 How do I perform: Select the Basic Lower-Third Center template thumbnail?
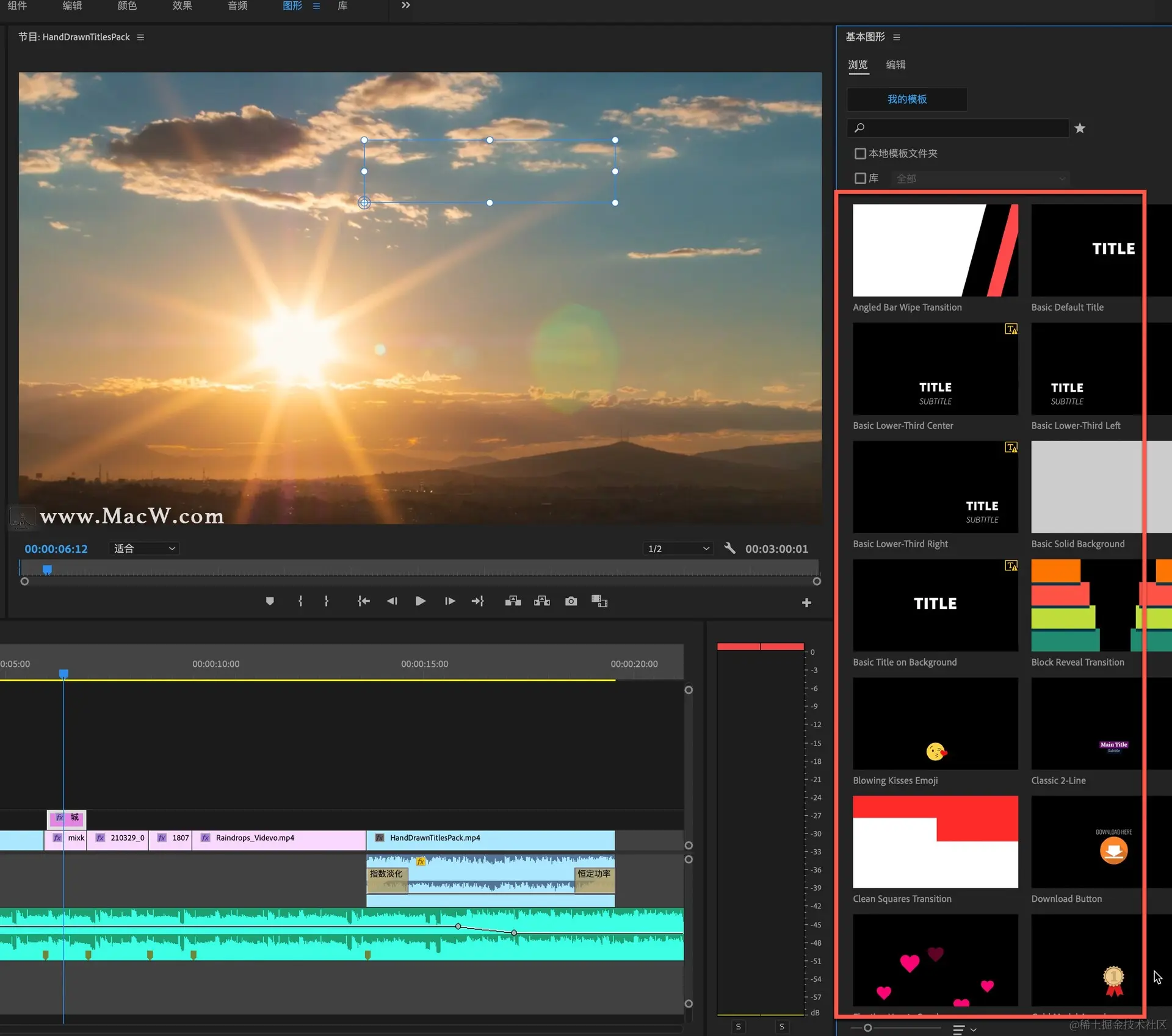[935, 369]
